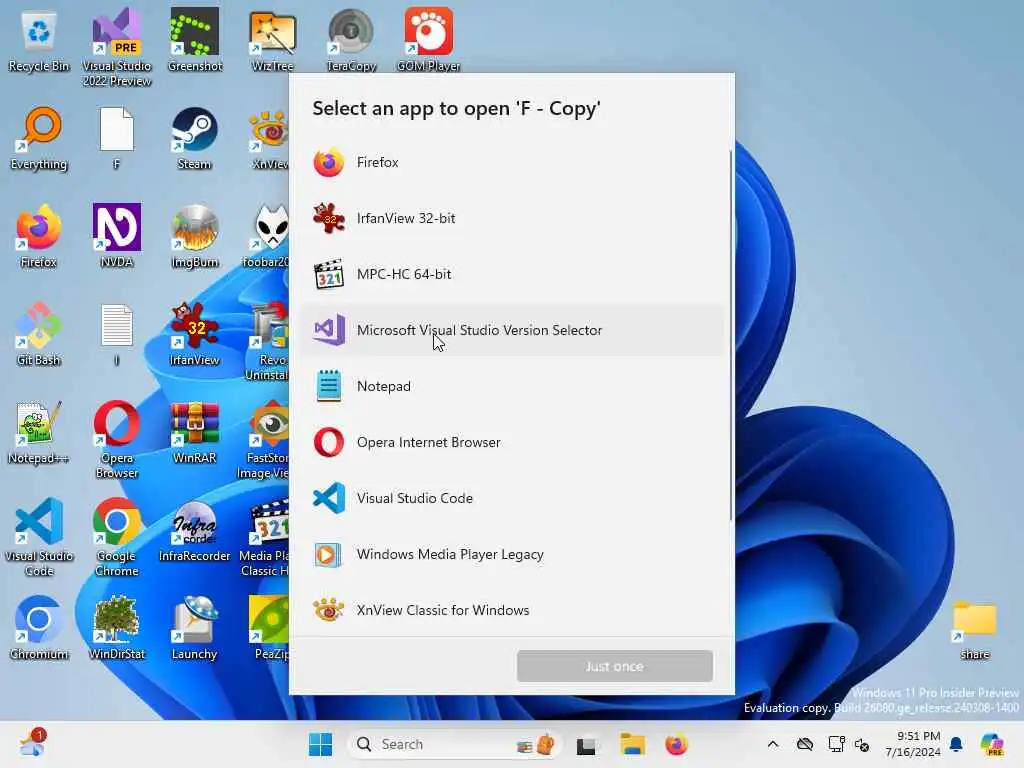Select the share folder on desktop

(x=975, y=630)
